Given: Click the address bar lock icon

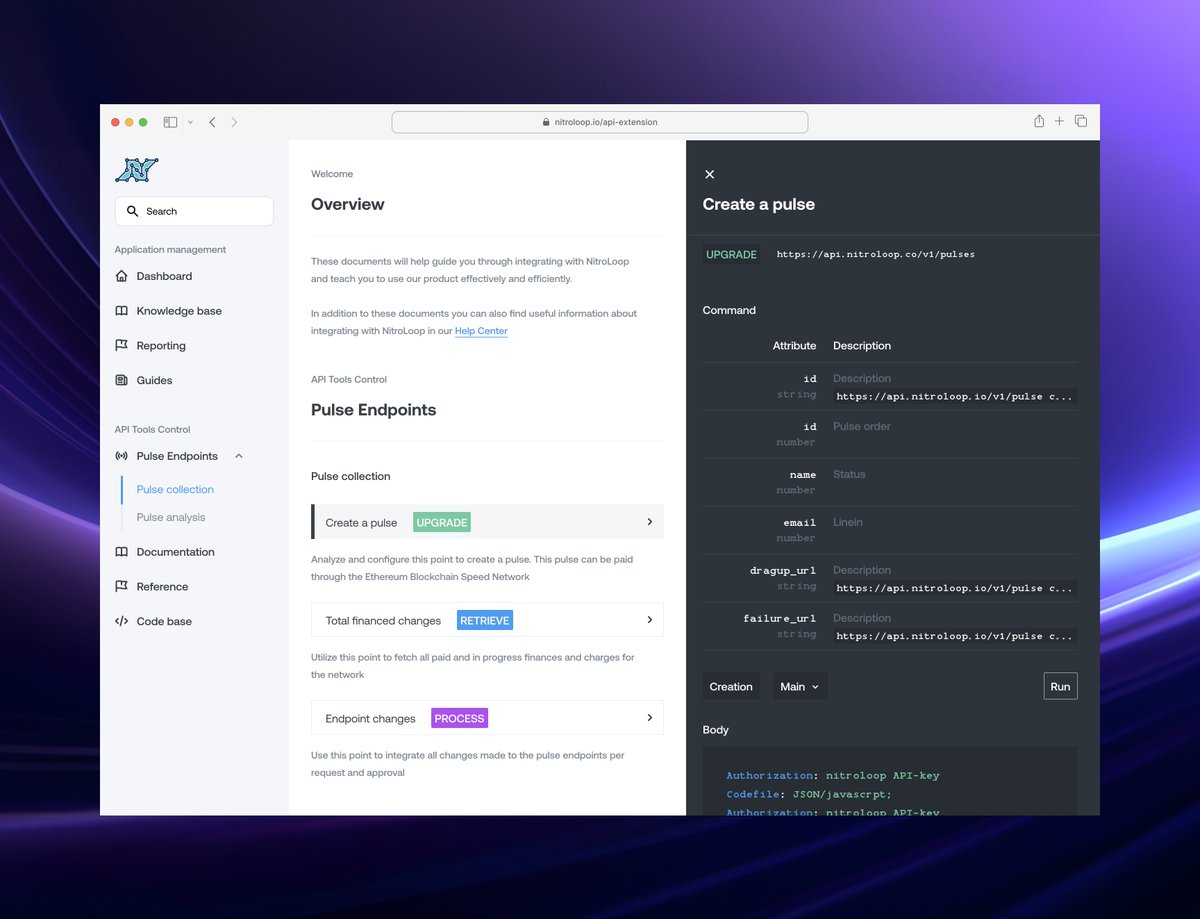Looking at the screenshot, I should [546, 122].
